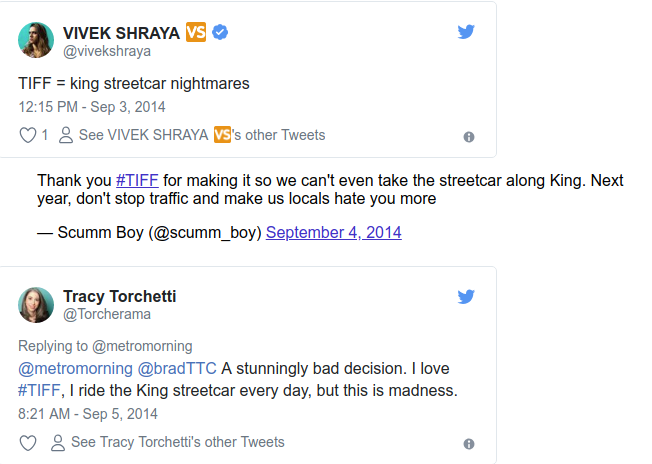The image size is (652, 464).
Task: Open the September 4, 2014 tweet link
Action: point(333,232)
